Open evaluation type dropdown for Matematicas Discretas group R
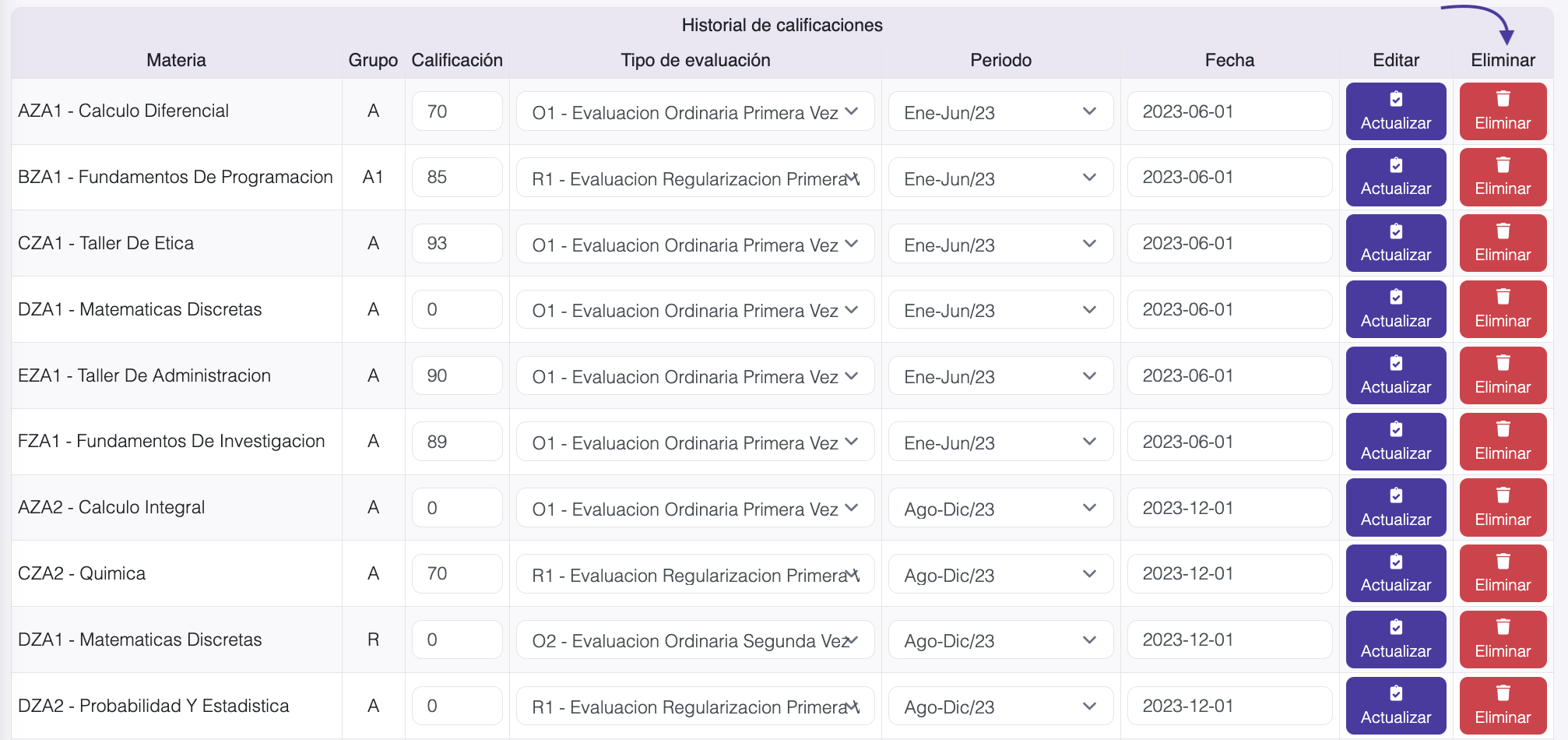This screenshot has height=740, width=1568. pos(694,640)
